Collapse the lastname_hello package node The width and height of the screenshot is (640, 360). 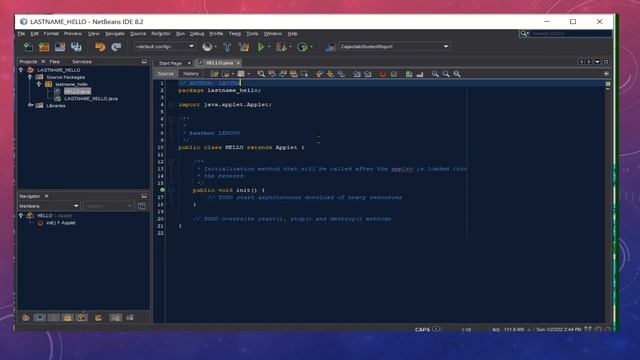coord(39,84)
